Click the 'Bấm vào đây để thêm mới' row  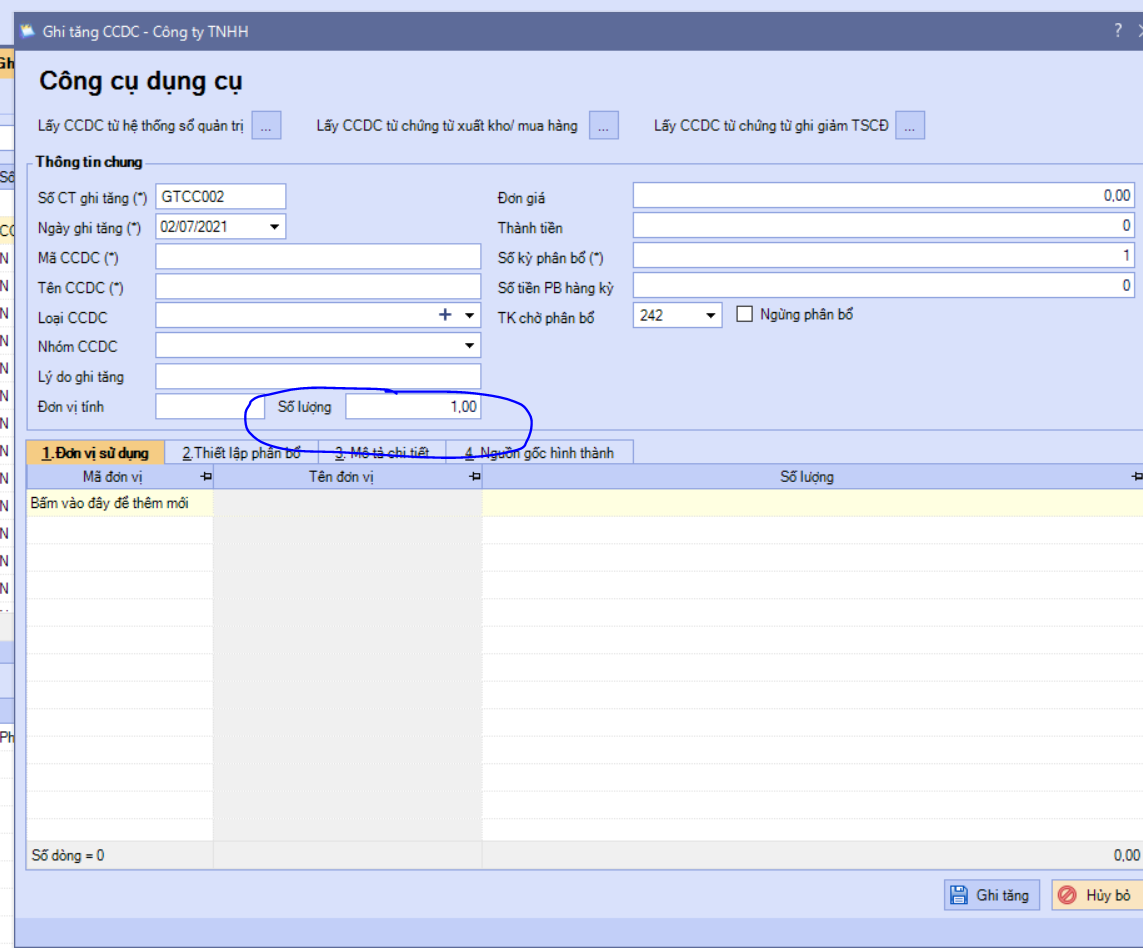(x=585, y=503)
